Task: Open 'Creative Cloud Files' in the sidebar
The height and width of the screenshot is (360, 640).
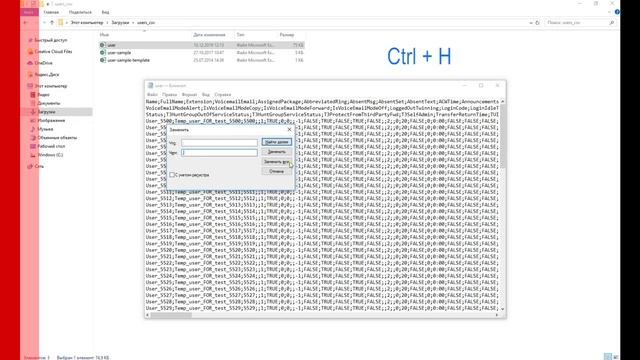Action: point(53,52)
